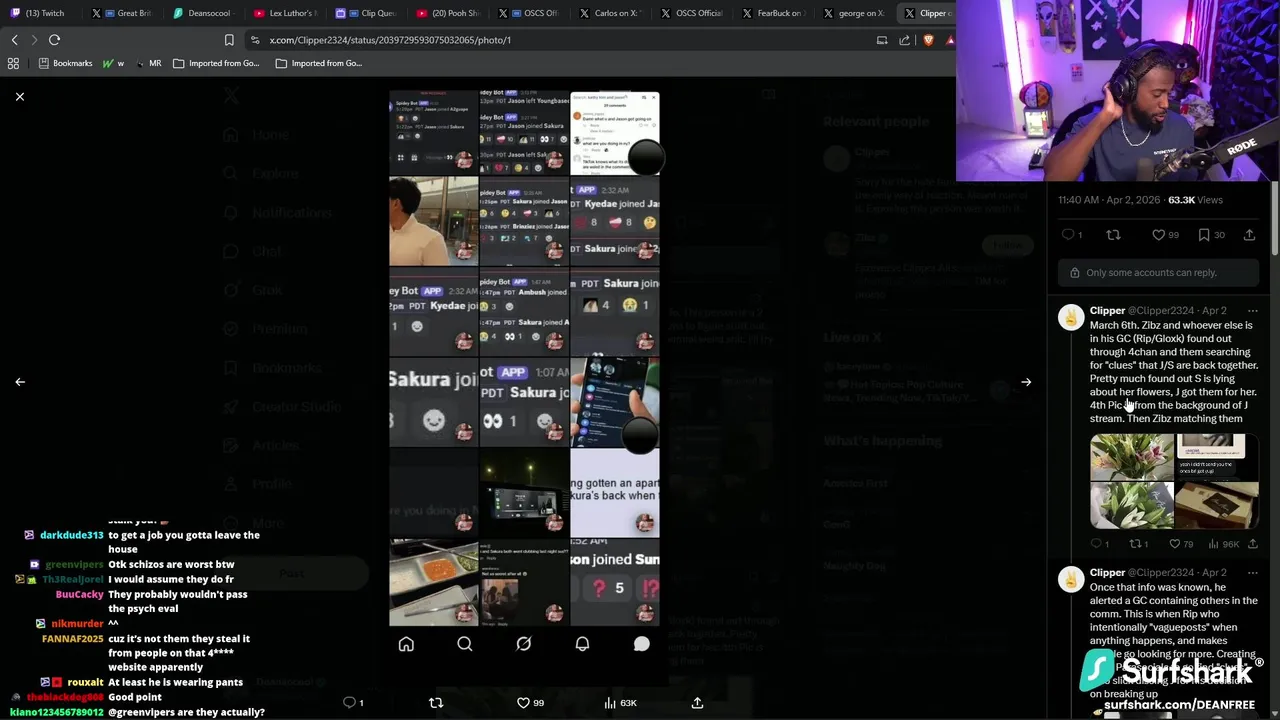Image resolution: width=1280 pixels, height=720 pixels.
Task: Open the MR bookmark
Action: (x=148, y=63)
